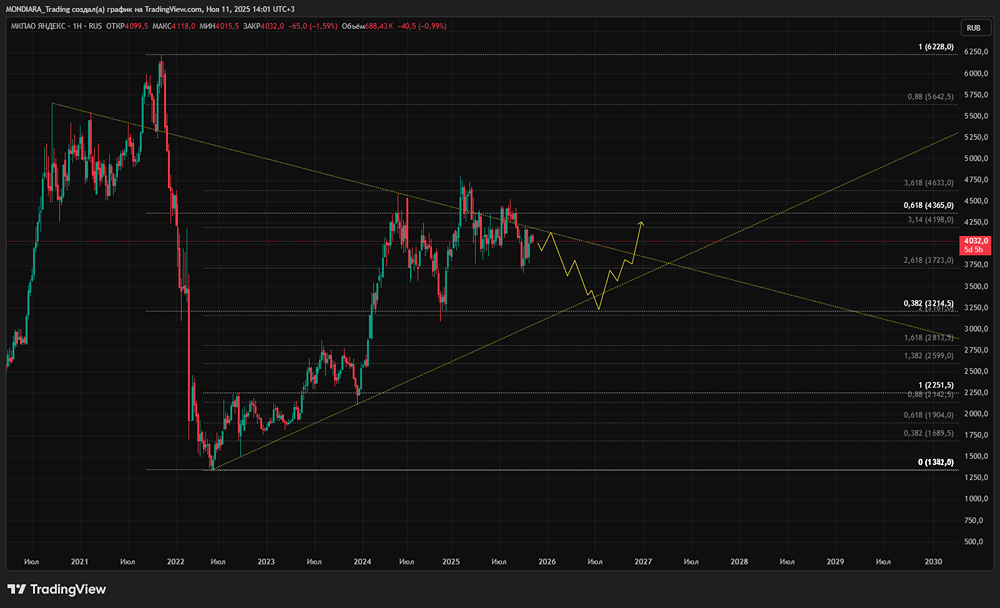Image resolution: width=1000 pixels, height=608 pixels.
Task: Click the 2030 label on time axis
Action: click(x=933, y=562)
